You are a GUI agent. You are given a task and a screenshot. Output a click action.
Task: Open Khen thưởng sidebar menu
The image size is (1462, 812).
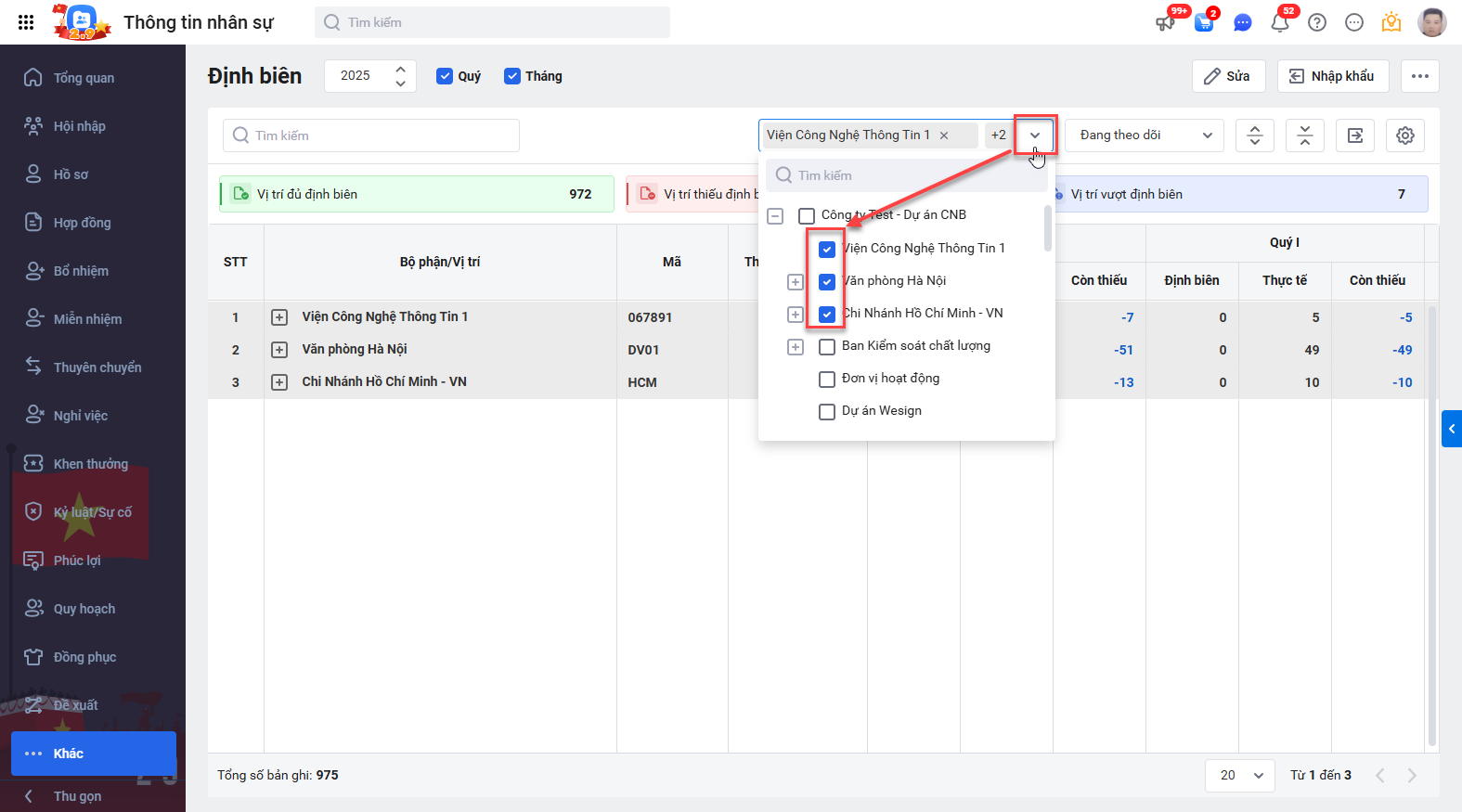(x=90, y=464)
